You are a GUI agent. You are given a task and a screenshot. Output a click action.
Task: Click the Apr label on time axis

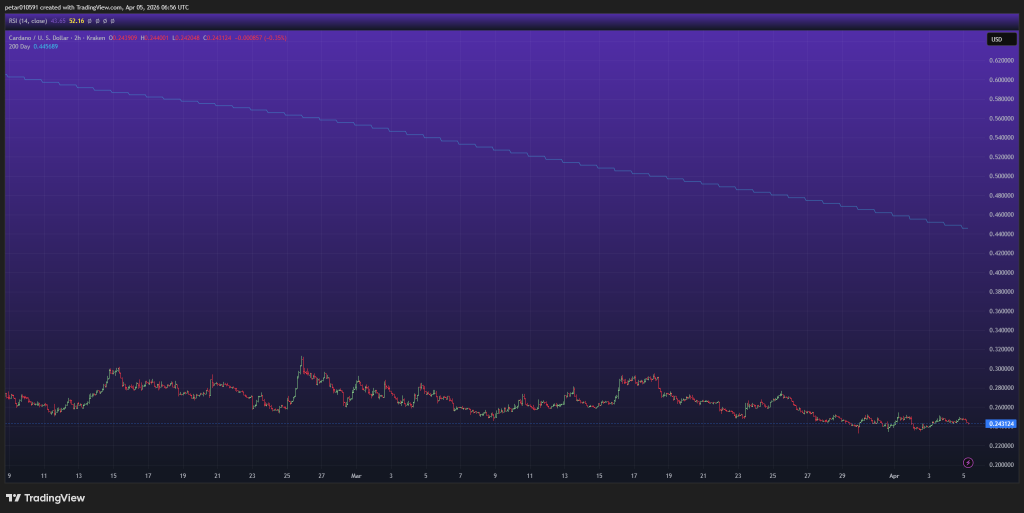pos(894,477)
